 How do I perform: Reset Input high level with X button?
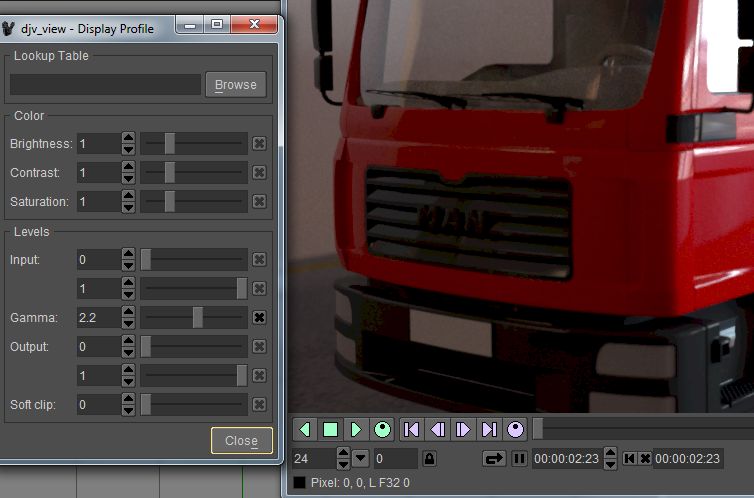point(259,288)
